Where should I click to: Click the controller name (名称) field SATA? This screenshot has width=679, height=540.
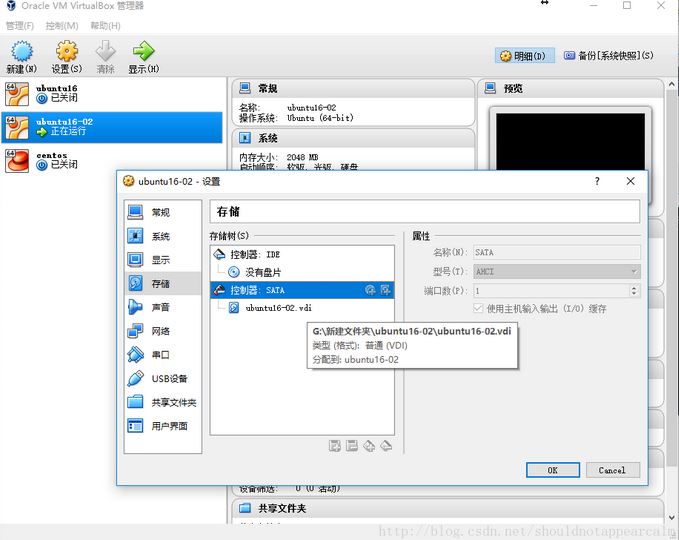(556, 252)
